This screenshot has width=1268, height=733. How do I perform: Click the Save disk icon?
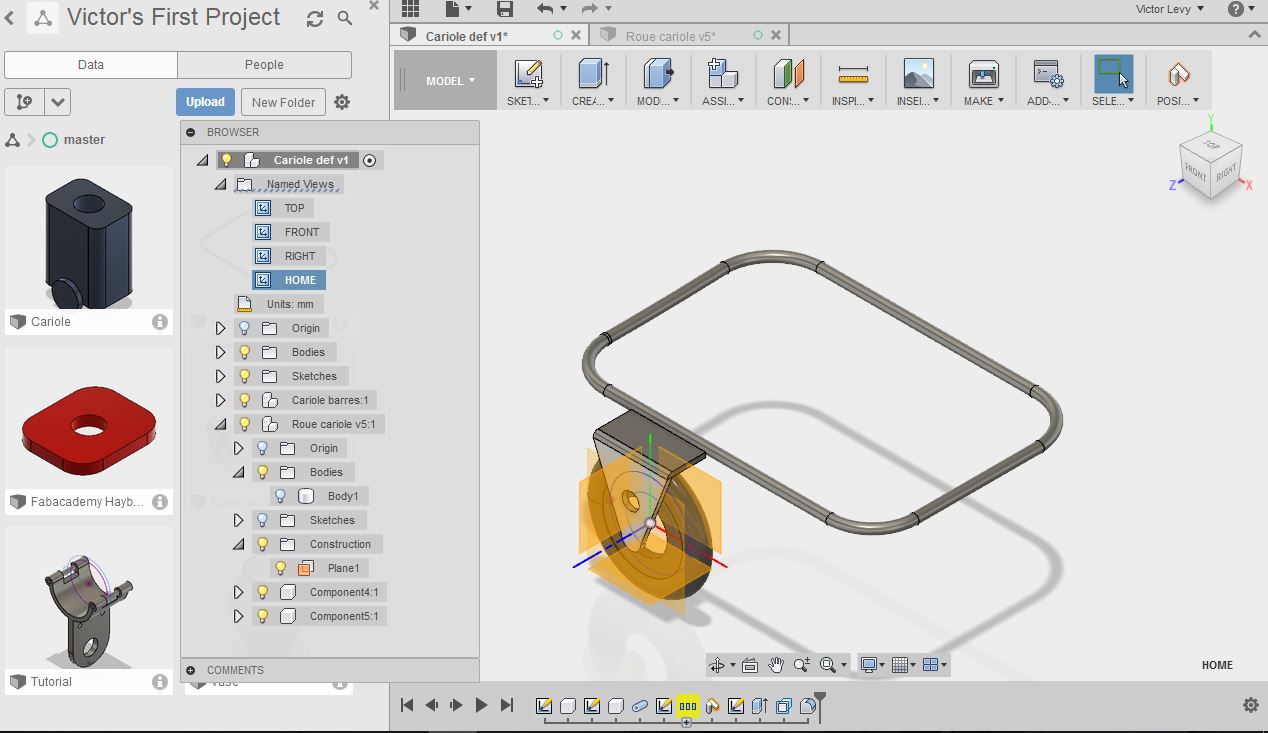pyautogui.click(x=505, y=9)
